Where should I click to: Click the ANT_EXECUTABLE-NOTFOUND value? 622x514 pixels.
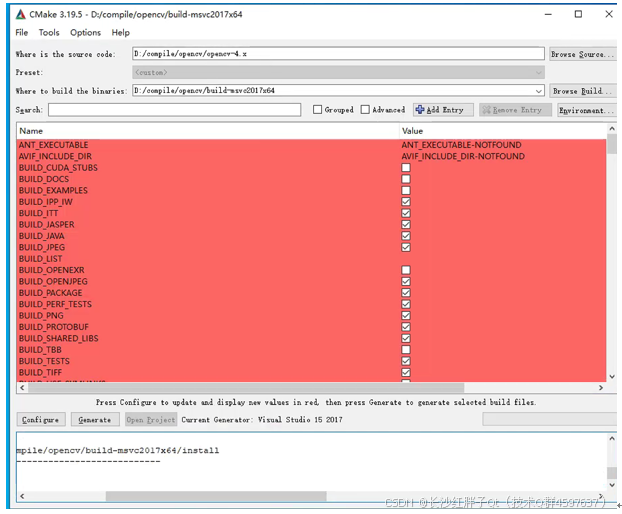pyautogui.click(x=461, y=145)
